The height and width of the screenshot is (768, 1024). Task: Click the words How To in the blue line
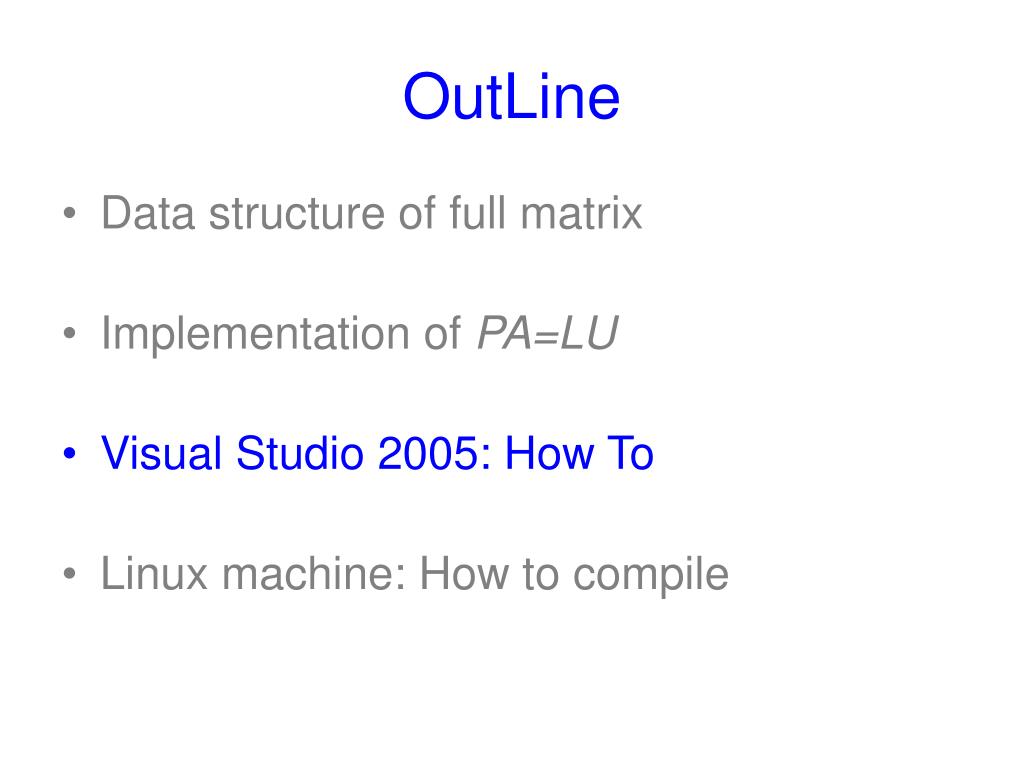click(x=579, y=453)
